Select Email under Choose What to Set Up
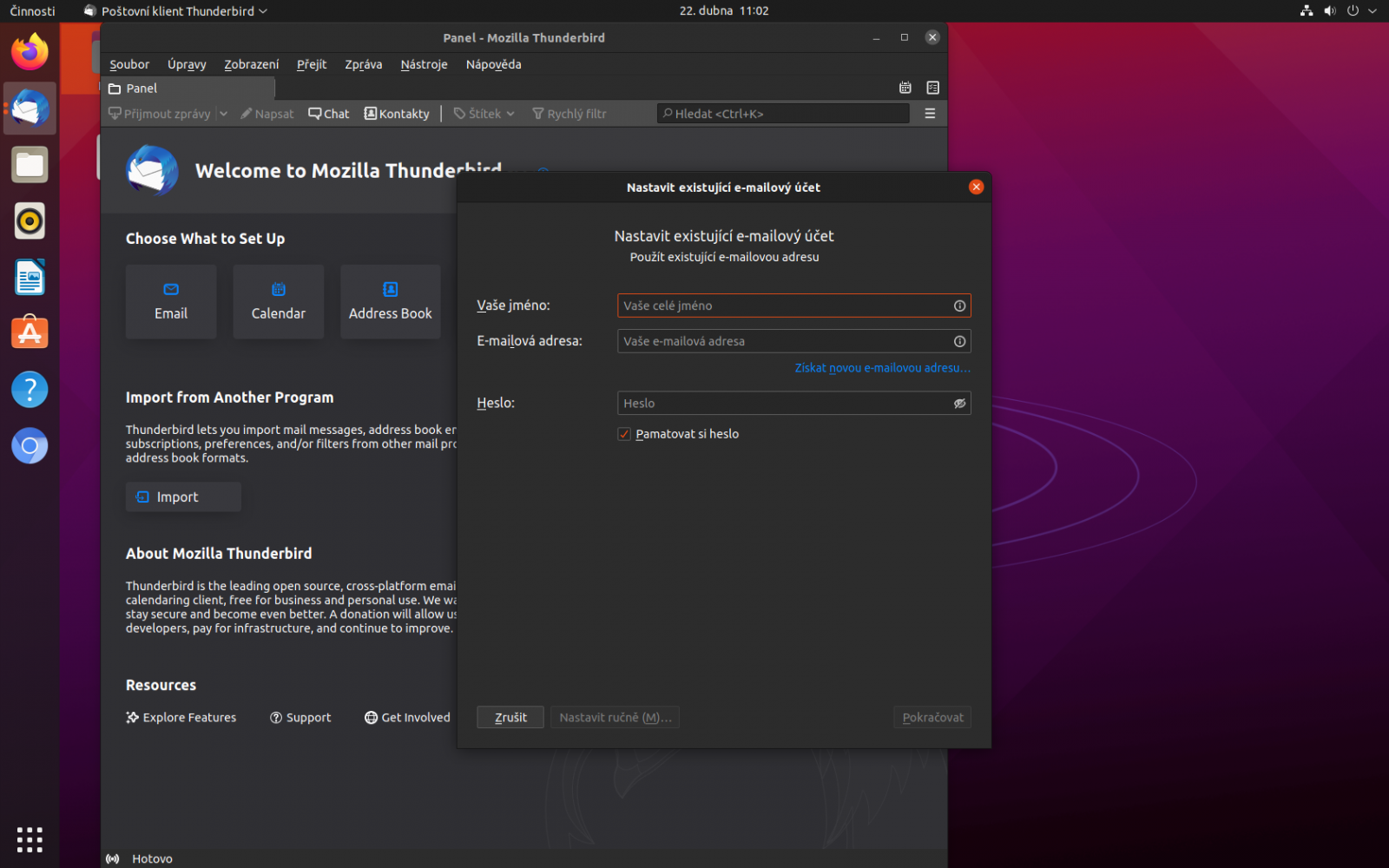The width and height of the screenshot is (1389, 868). [170, 301]
